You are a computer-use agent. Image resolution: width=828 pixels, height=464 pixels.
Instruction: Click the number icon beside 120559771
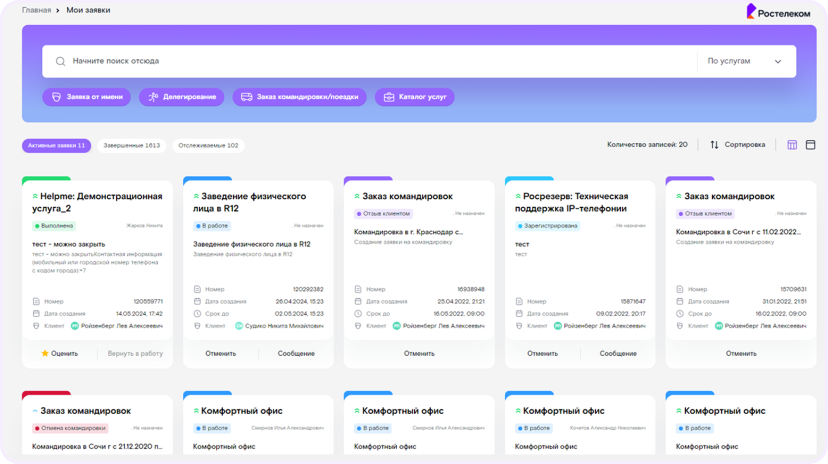[36, 301]
